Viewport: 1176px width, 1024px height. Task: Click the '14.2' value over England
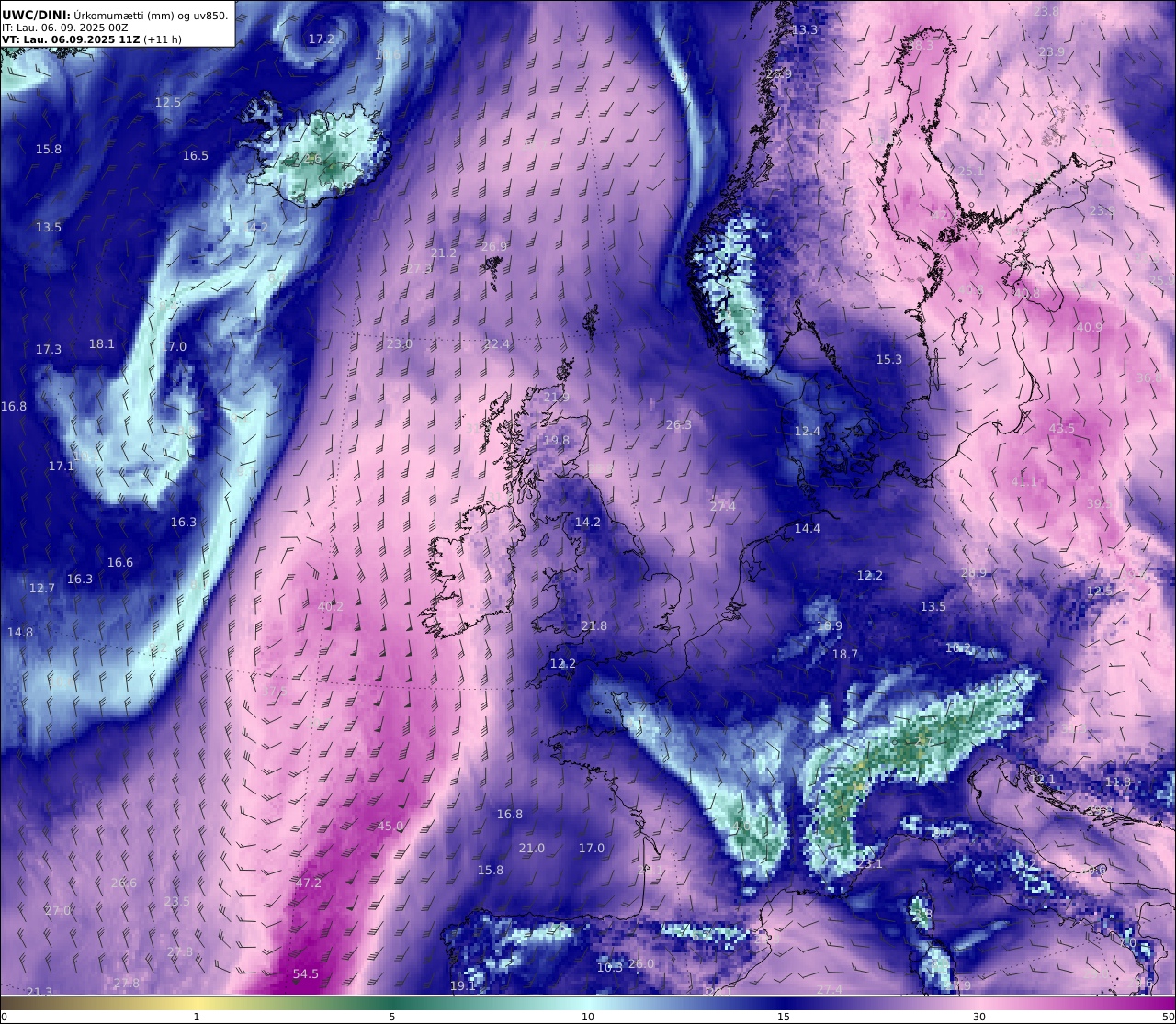pos(588,523)
